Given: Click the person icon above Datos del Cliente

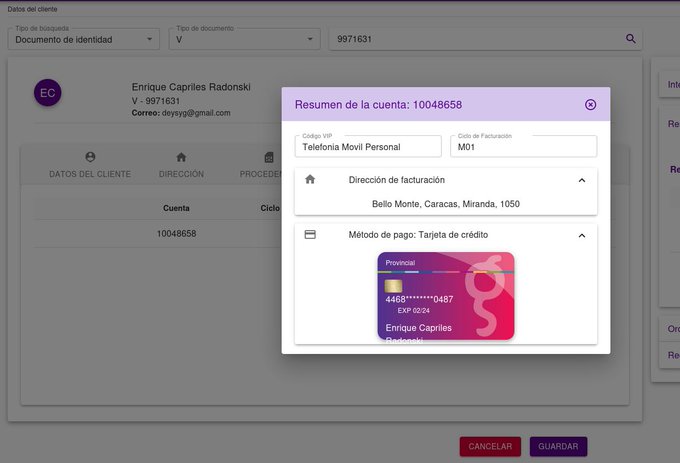Looking at the screenshot, I should pos(90,157).
